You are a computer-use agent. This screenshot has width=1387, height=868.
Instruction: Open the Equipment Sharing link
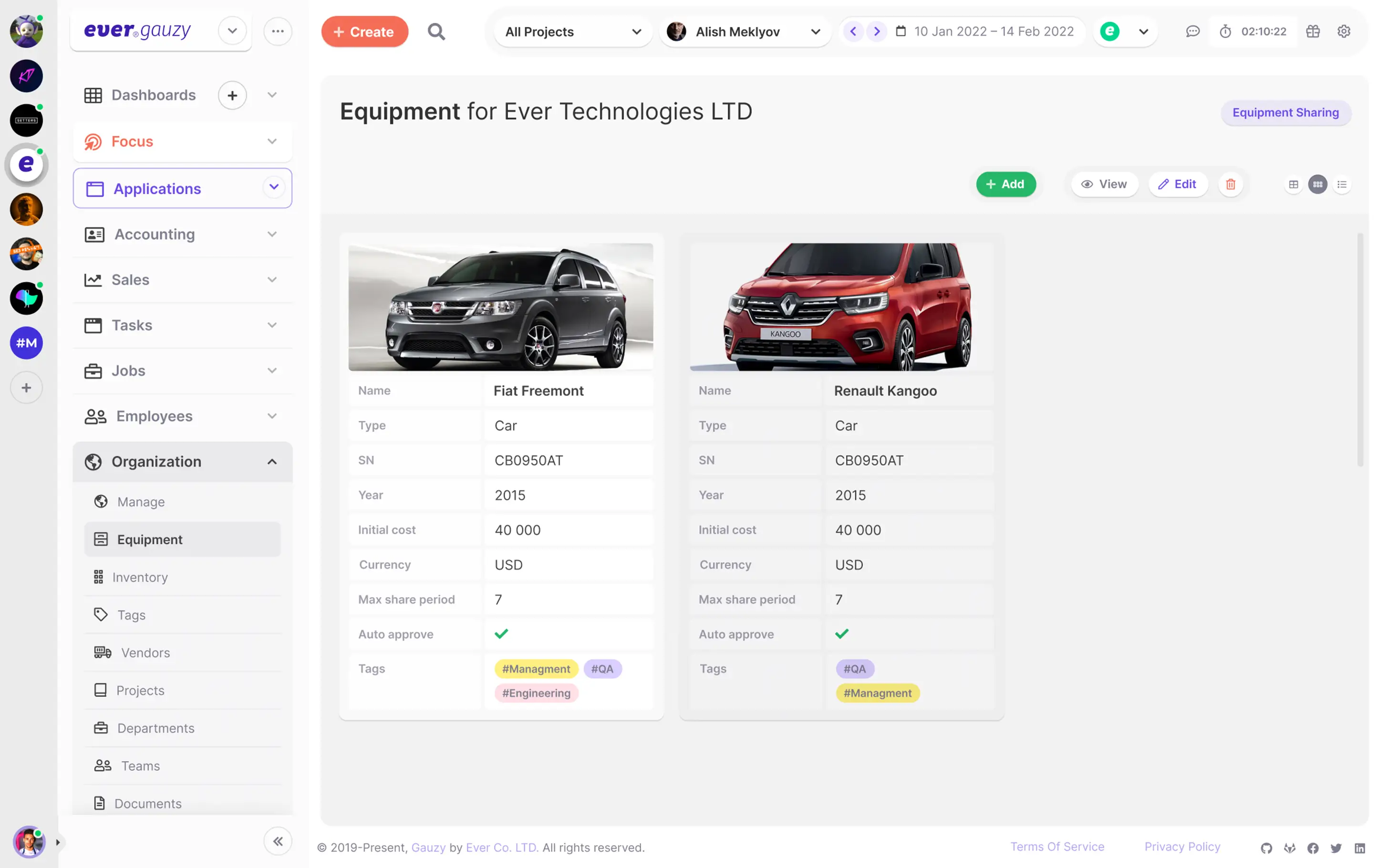point(1285,113)
